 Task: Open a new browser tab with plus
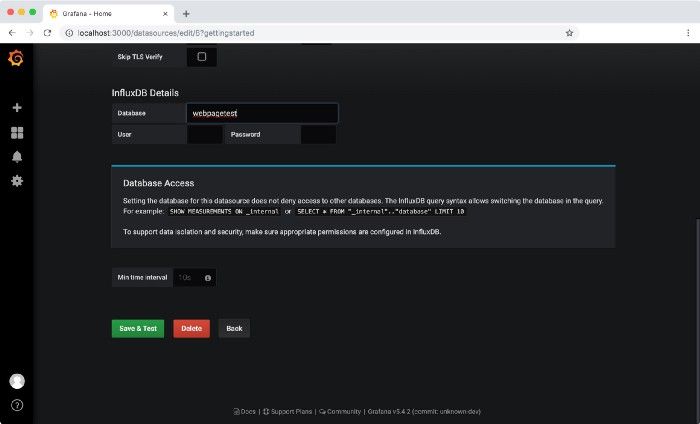pyautogui.click(x=186, y=14)
